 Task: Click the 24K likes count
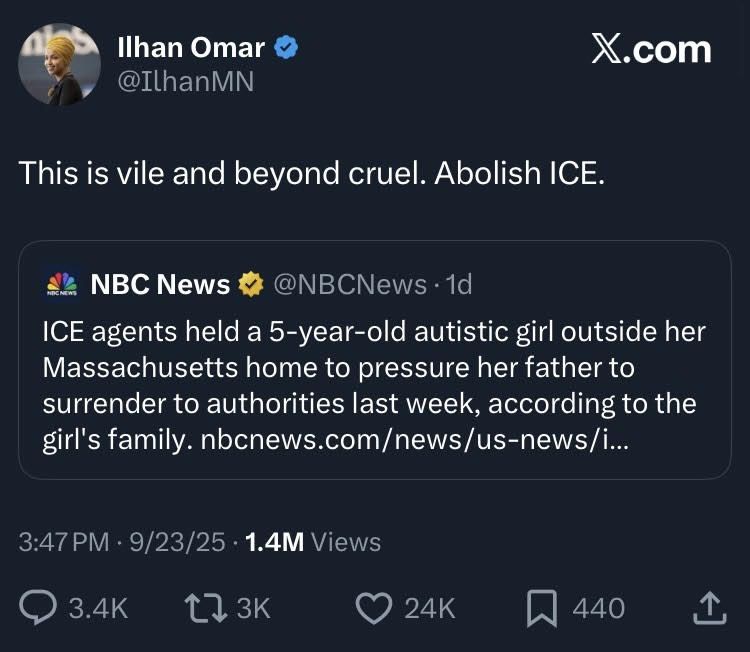430,608
